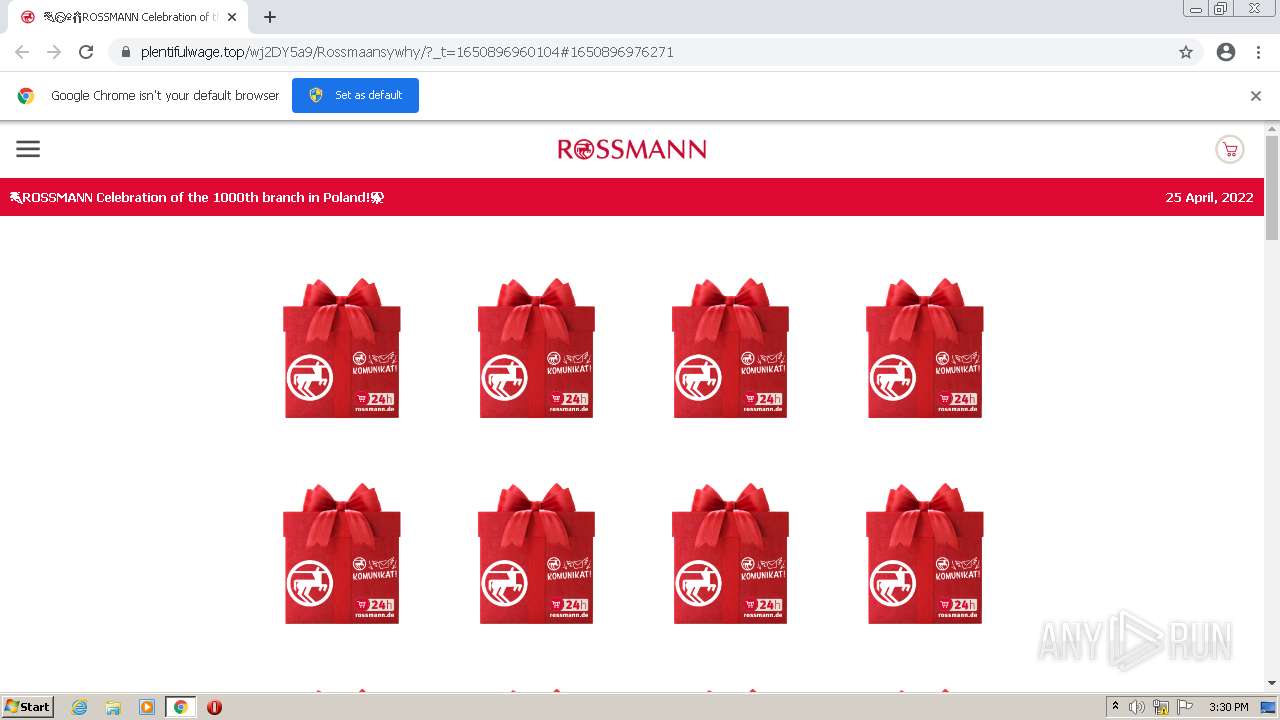Pick the second gift box in second row
The width and height of the screenshot is (1280, 720).
tap(536, 554)
